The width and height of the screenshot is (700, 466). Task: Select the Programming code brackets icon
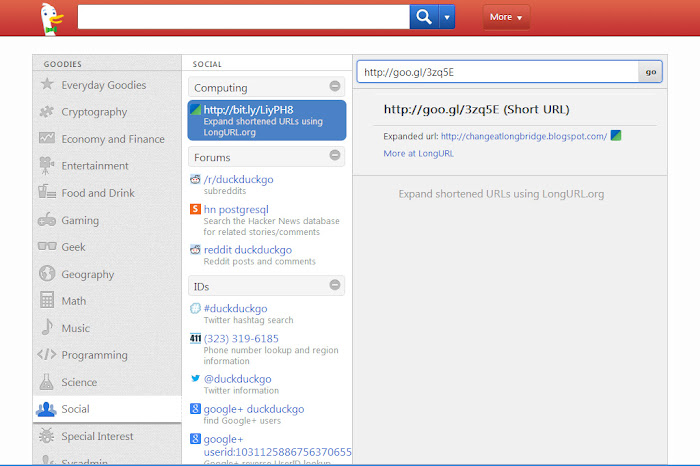click(x=47, y=354)
